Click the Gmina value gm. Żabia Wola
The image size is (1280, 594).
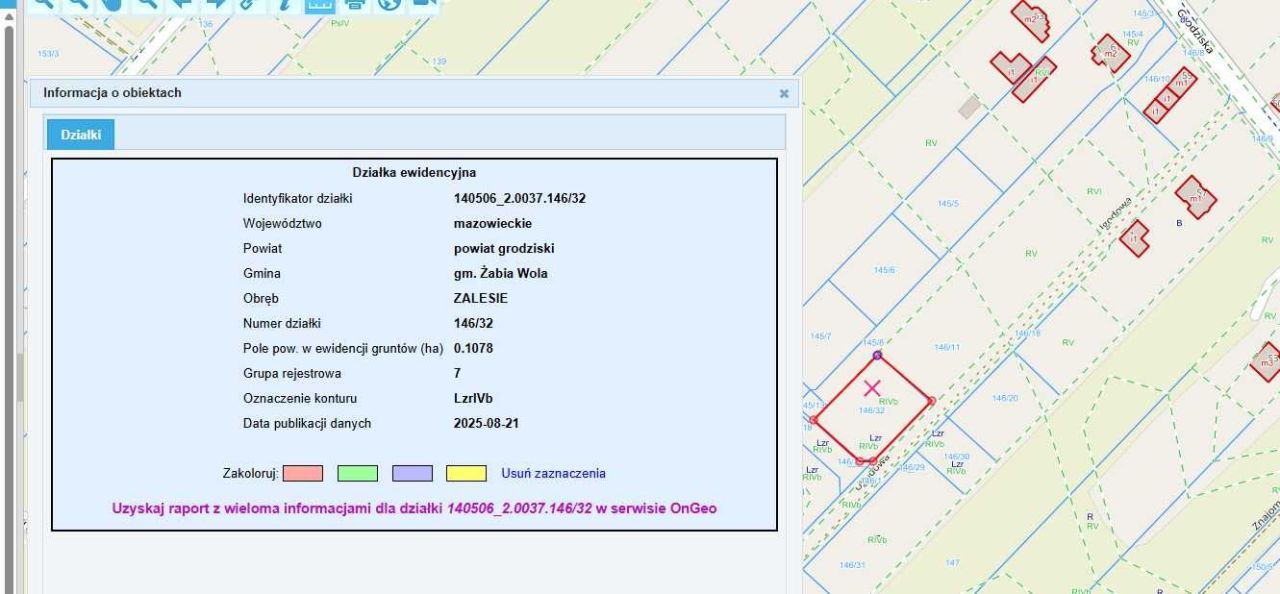point(500,273)
